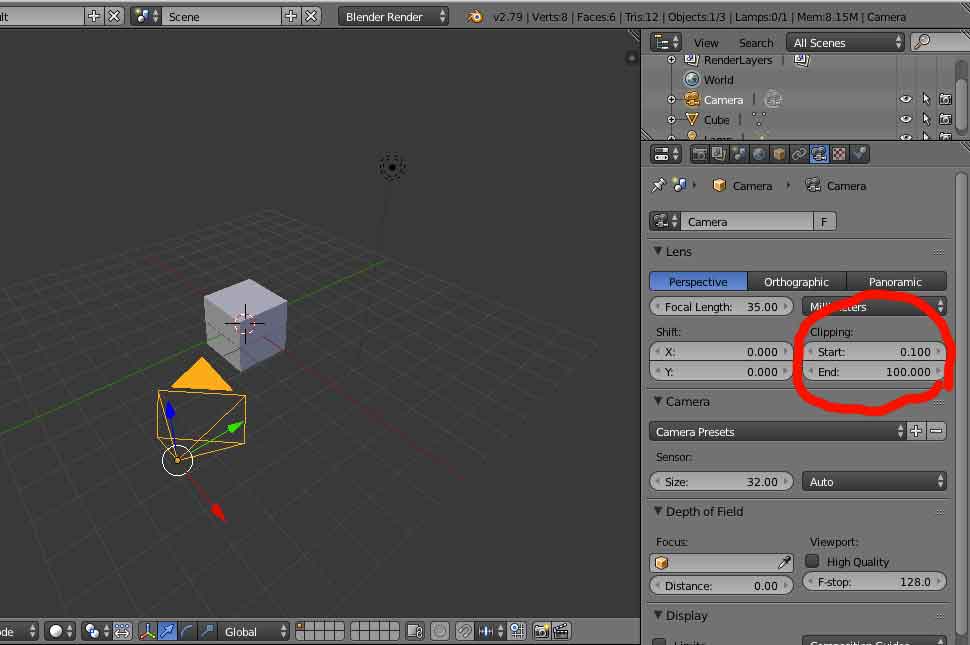Select the rotate manipulator
The width and height of the screenshot is (970, 645).
(187, 631)
